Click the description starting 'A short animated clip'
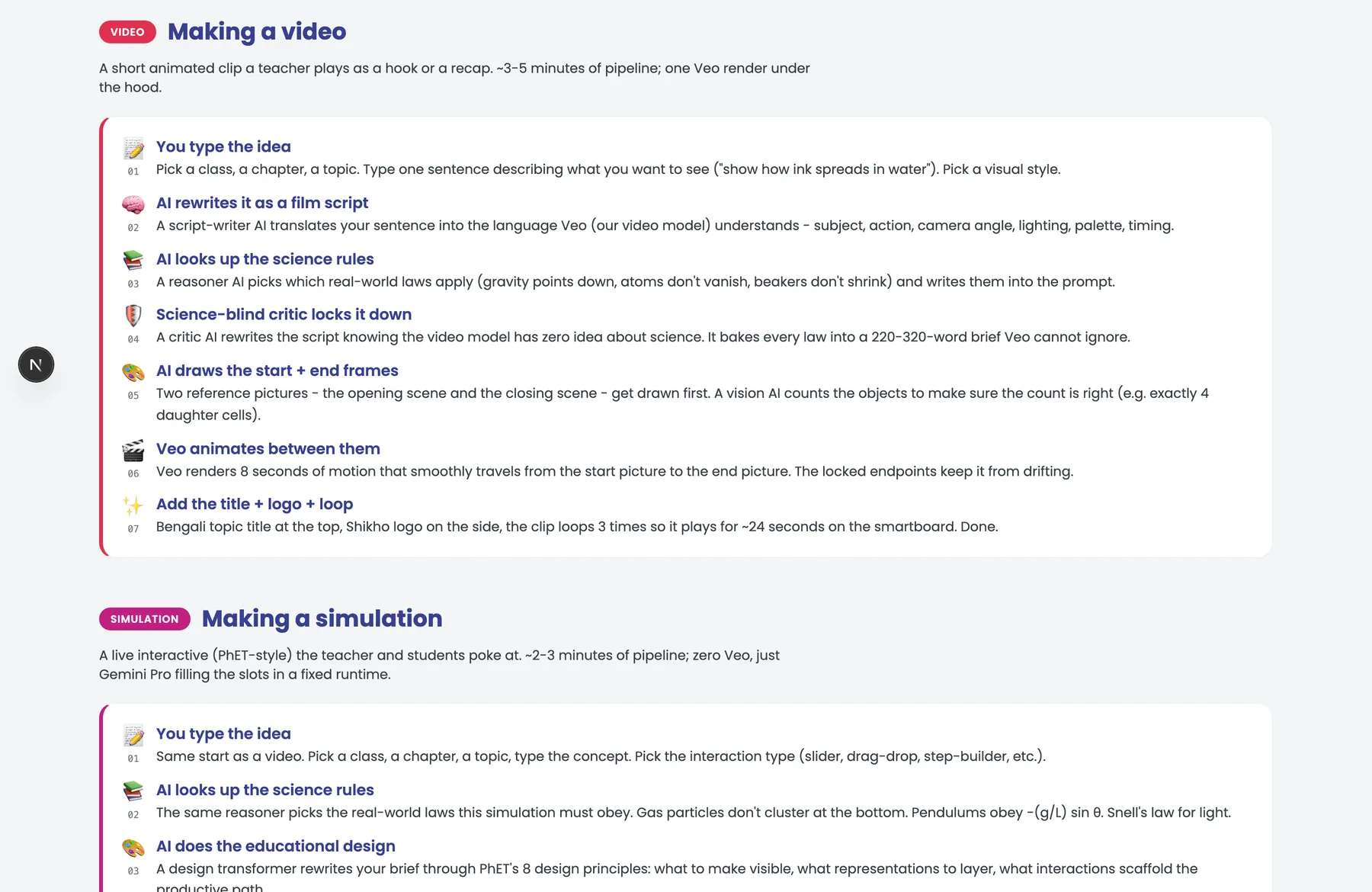 point(454,78)
